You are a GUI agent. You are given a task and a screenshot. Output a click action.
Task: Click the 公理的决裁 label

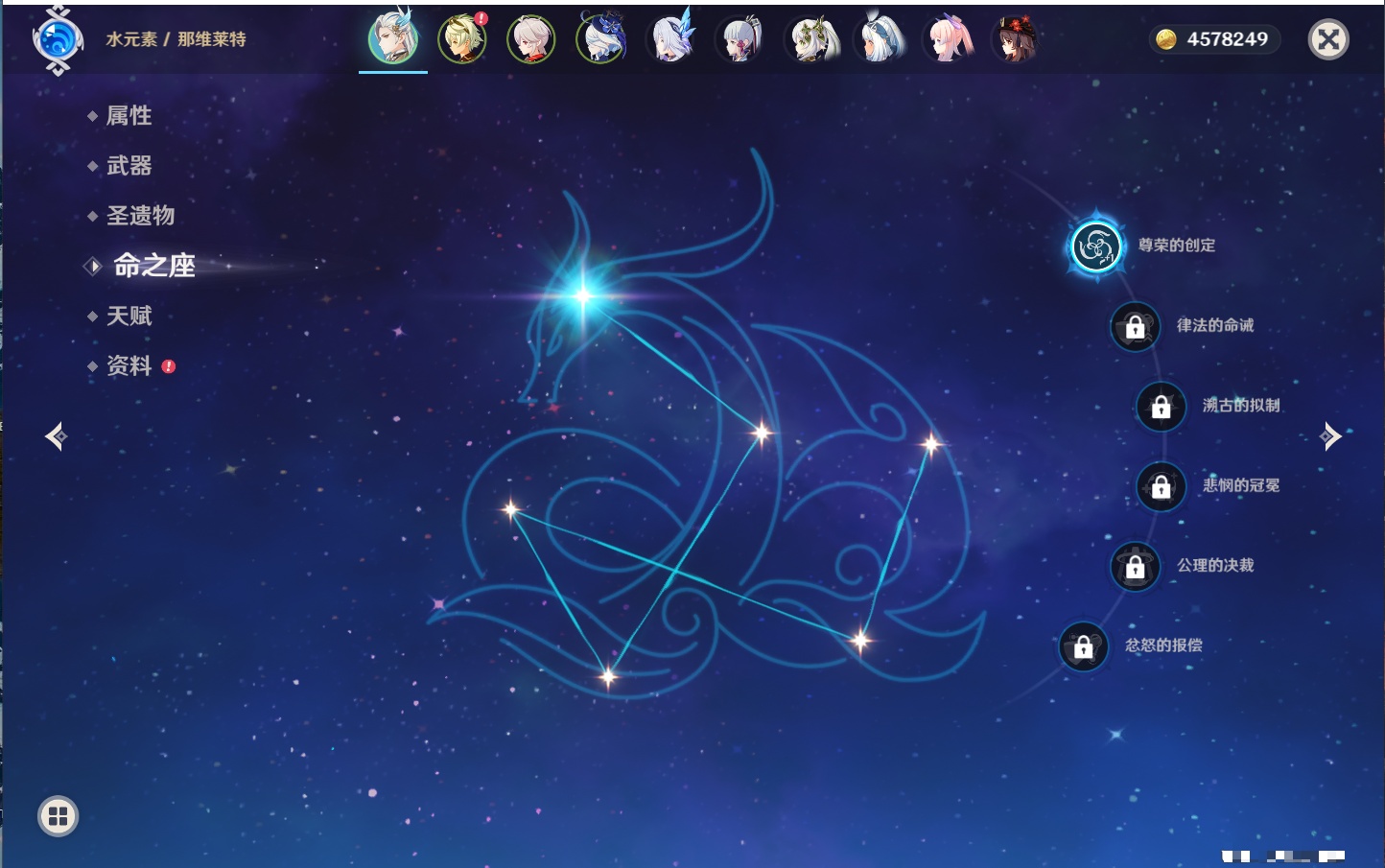1215,566
